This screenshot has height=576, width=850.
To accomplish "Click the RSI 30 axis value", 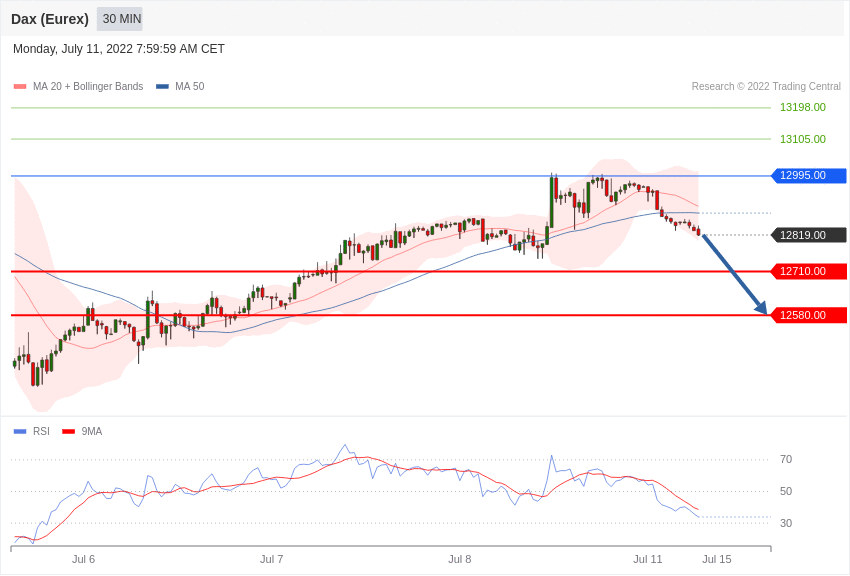I will coord(786,523).
